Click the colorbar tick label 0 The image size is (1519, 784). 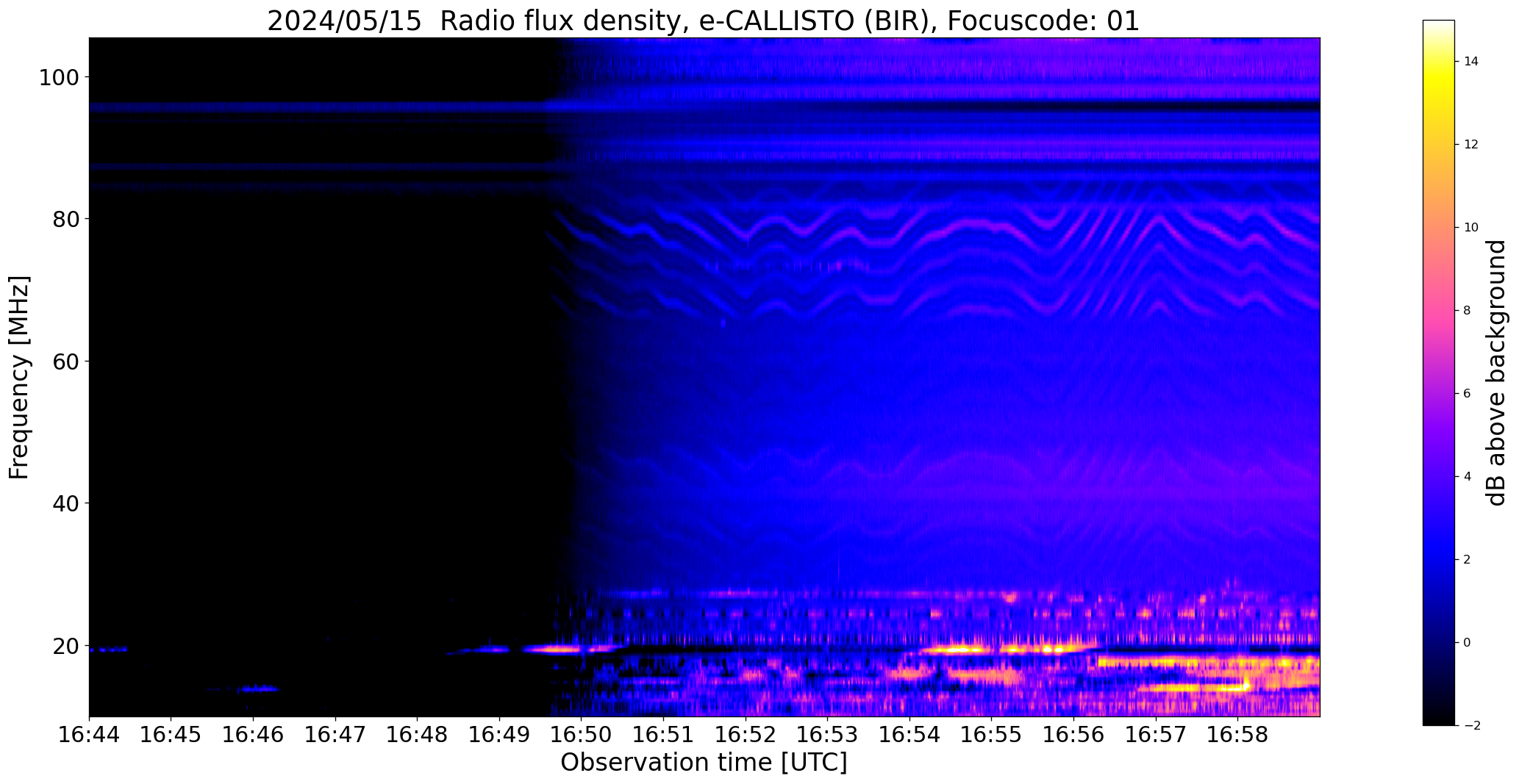coord(1468,642)
